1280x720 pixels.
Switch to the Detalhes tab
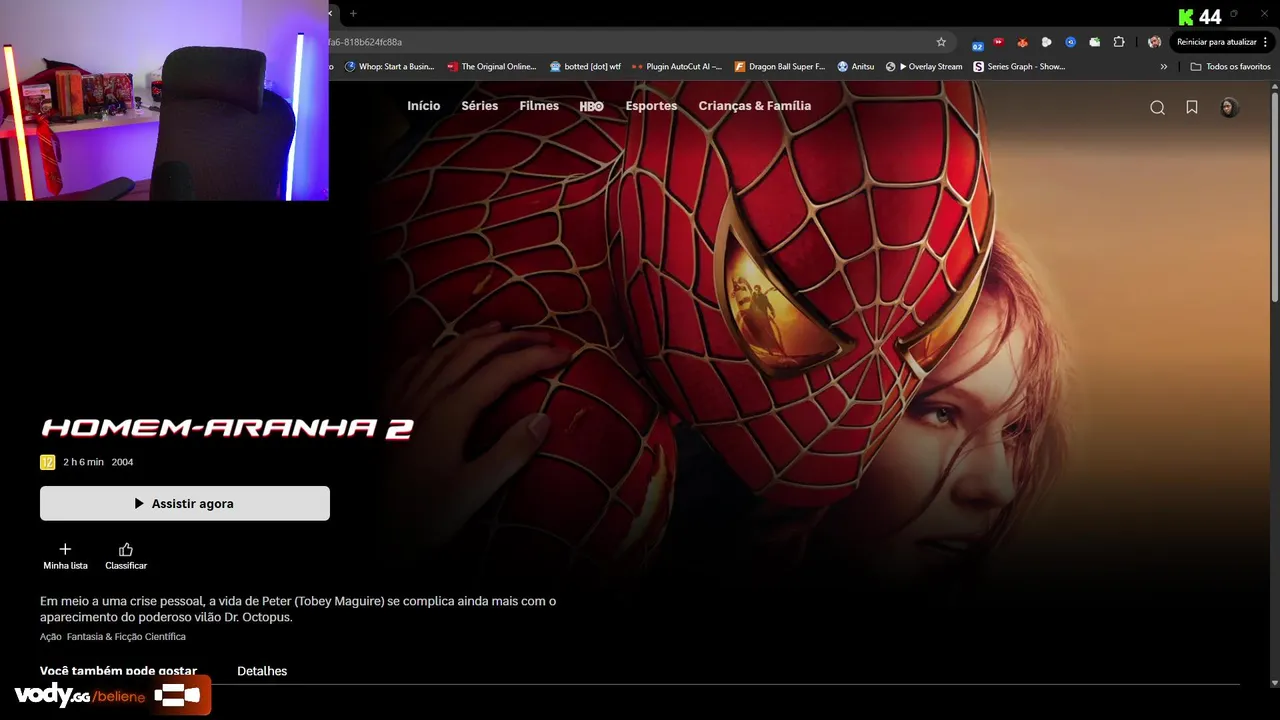(262, 671)
